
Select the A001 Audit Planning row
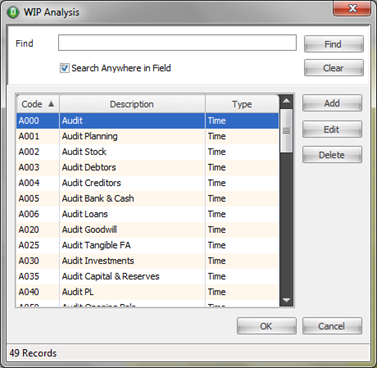pos(147,136)
